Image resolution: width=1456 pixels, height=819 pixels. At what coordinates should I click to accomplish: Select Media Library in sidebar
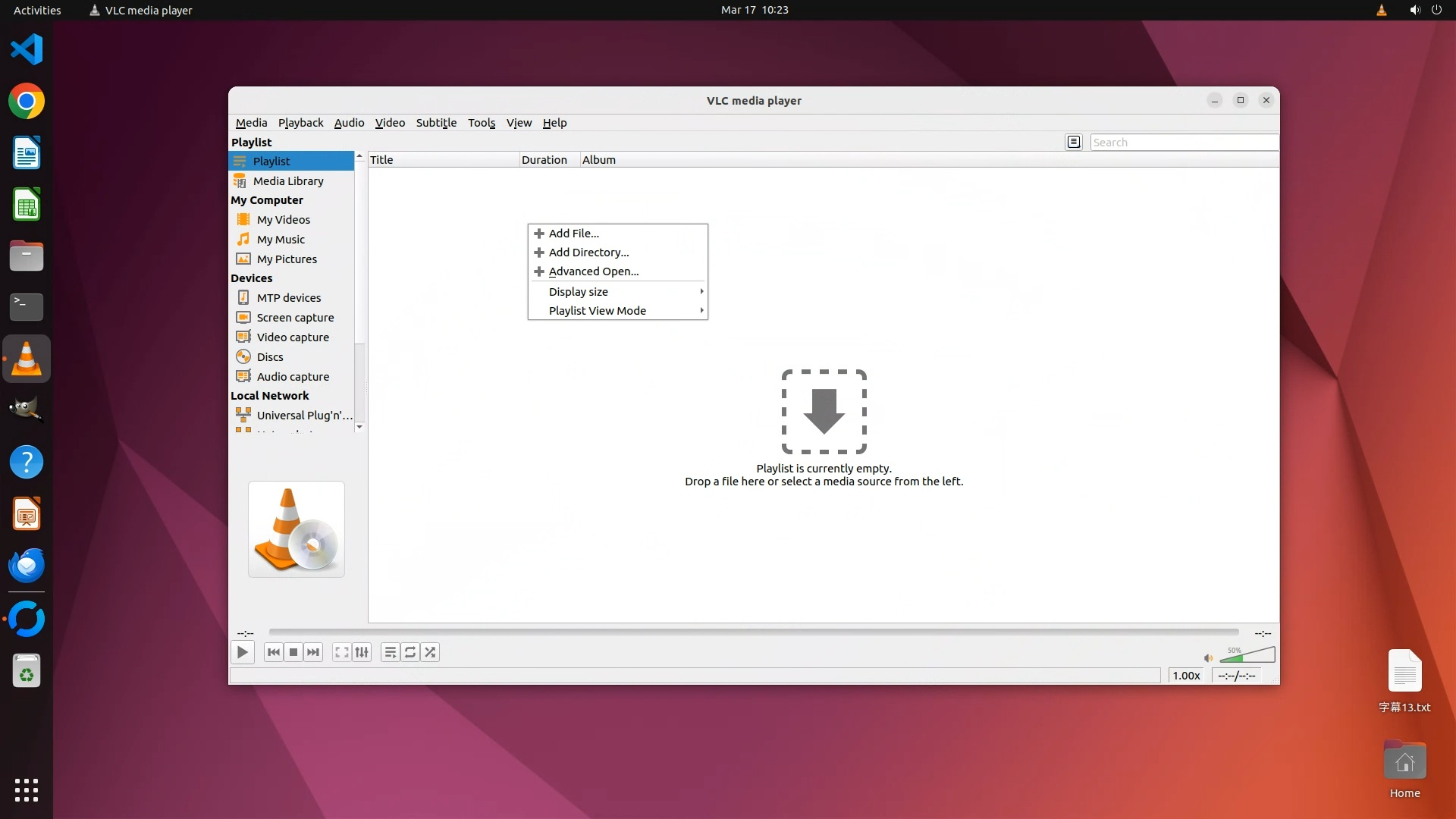pos(288,181)
